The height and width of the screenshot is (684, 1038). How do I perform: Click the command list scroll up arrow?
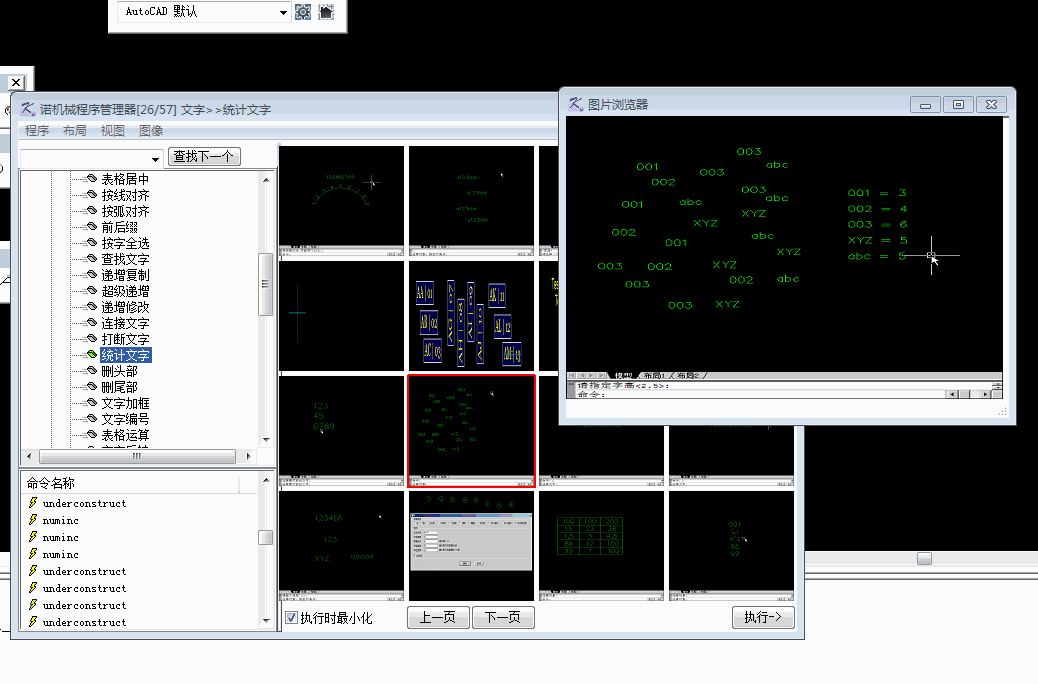(x=266, y=480)
